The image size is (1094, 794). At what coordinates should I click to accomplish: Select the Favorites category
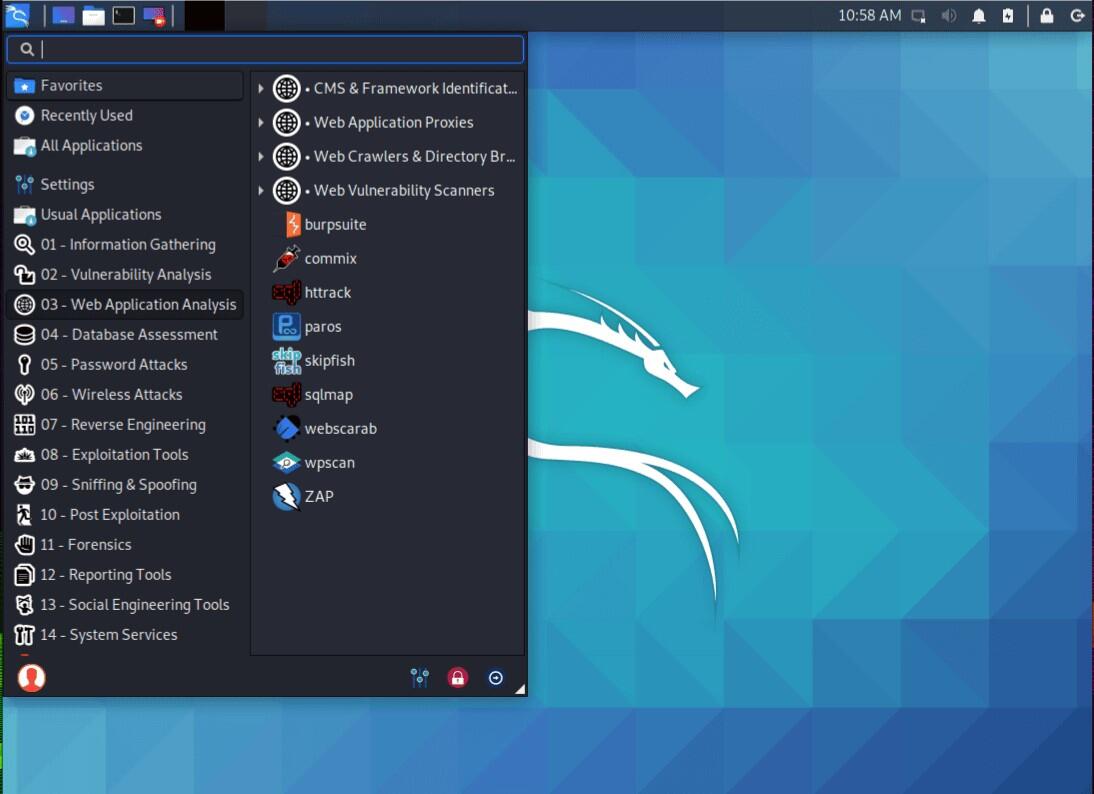tap(71, 86)
